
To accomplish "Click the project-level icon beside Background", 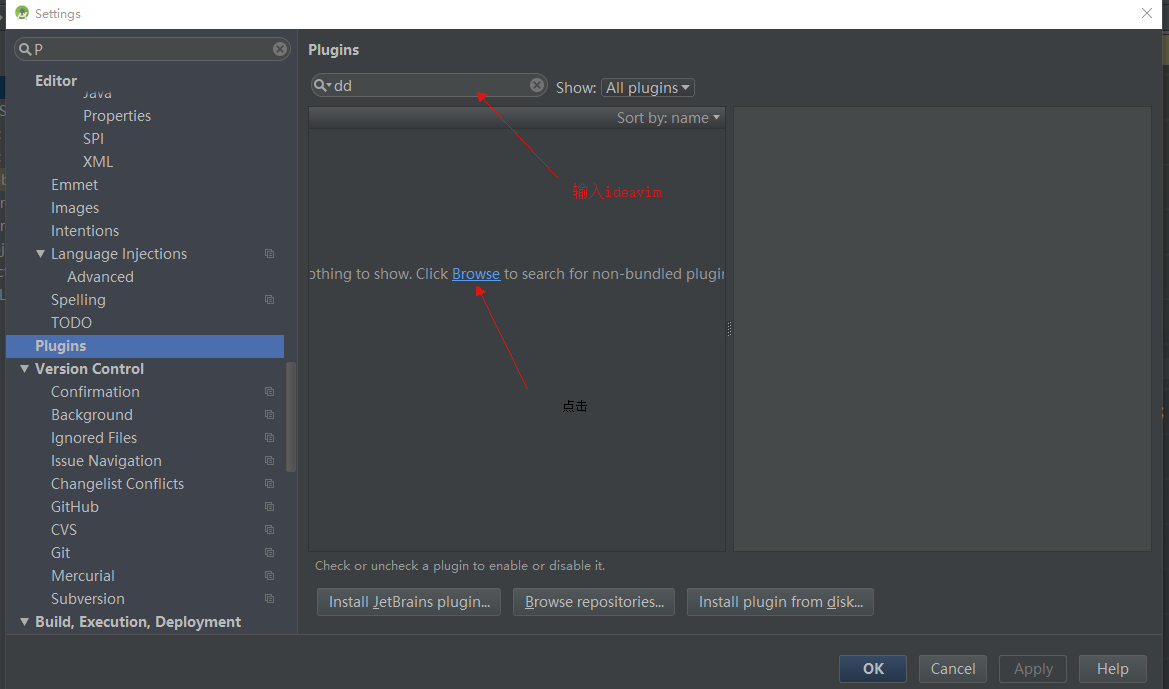I will [x=269, y=415].
